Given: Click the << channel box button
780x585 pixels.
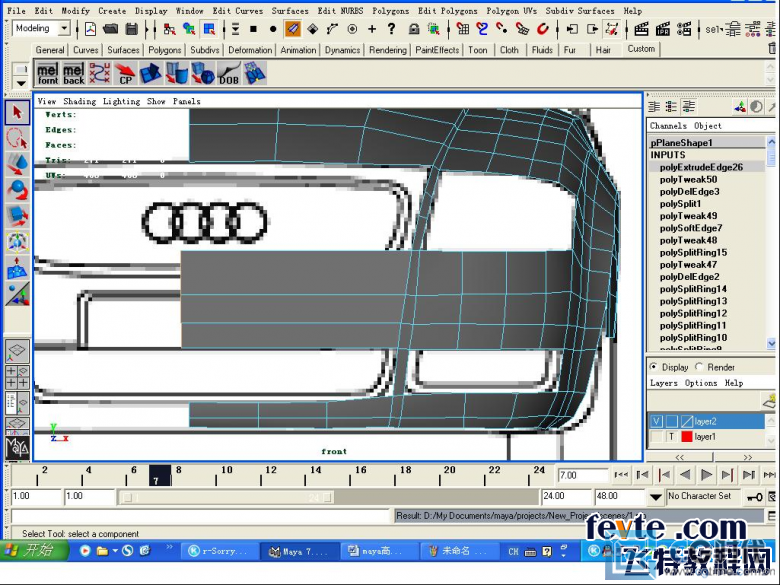Looking at the screenshot, I should [x=680, y=457].
